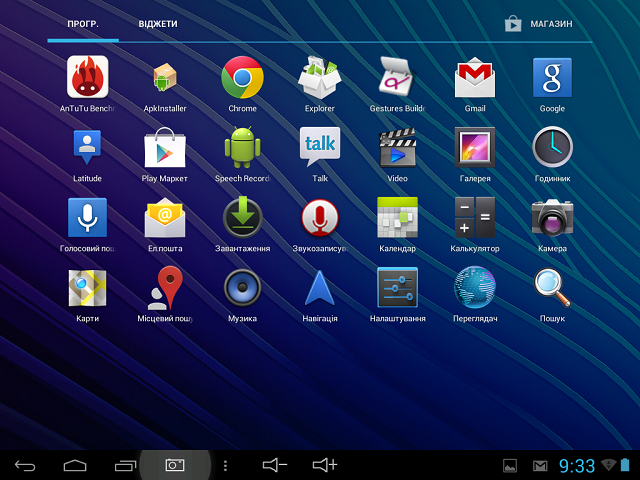
Task: Open the mail notification in status bar
Action: [540, 466]
